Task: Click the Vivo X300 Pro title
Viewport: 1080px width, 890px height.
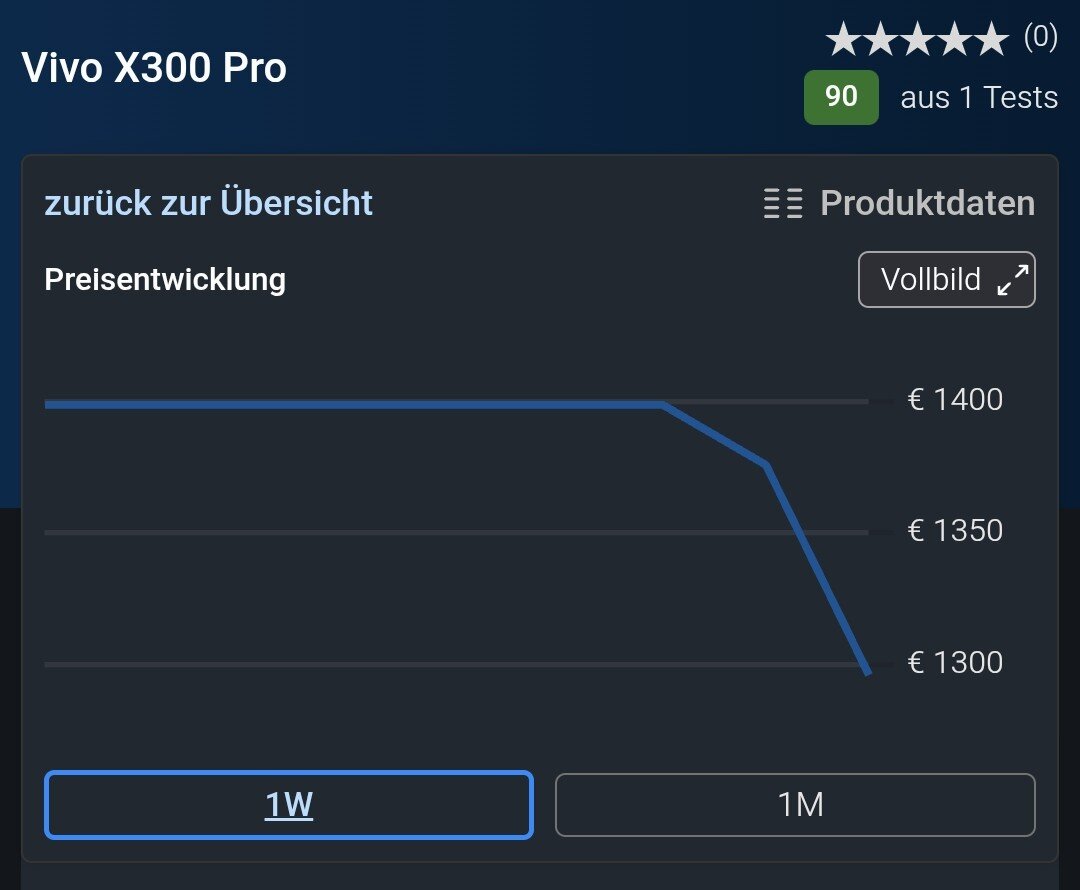Action: click(154, 68)
